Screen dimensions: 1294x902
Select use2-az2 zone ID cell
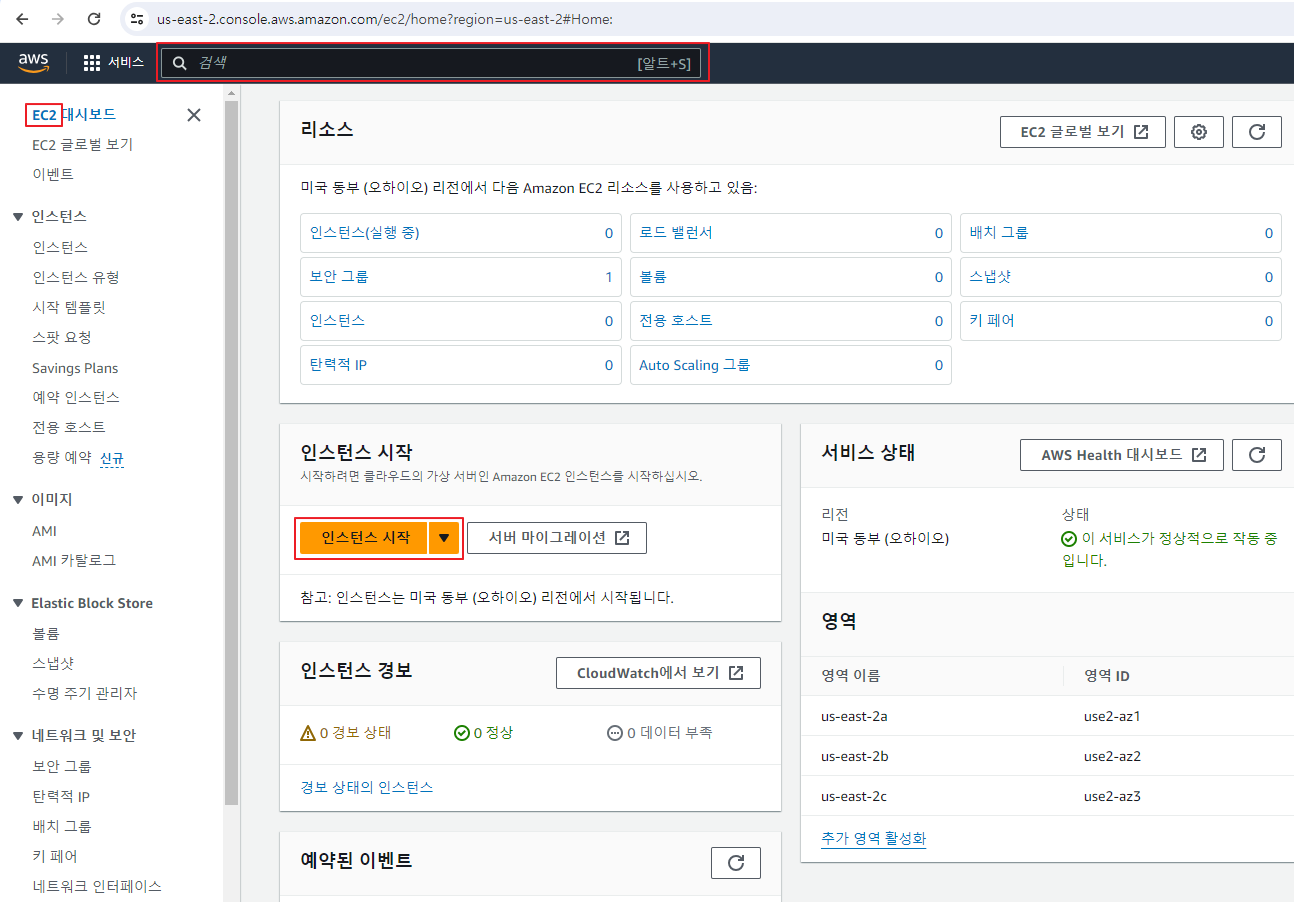tap(1112, 756)
